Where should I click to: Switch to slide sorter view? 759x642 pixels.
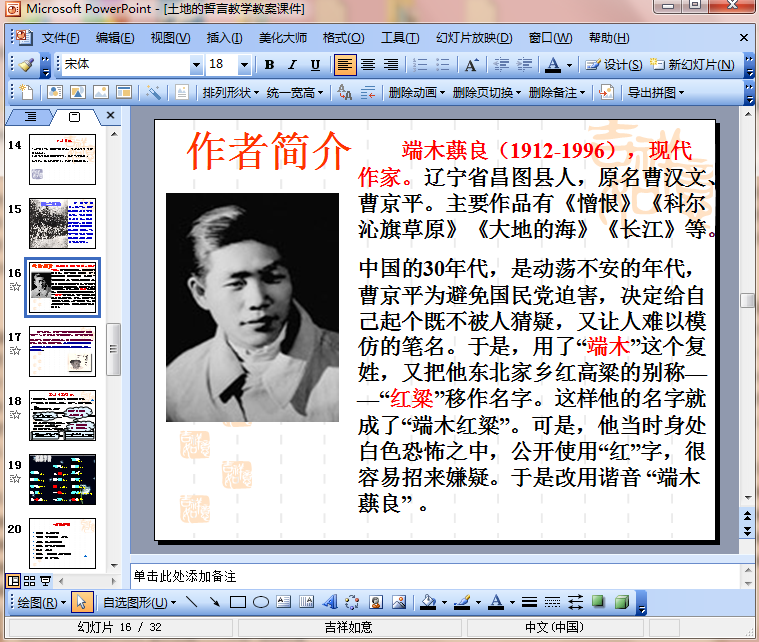[x=29, y=580]
